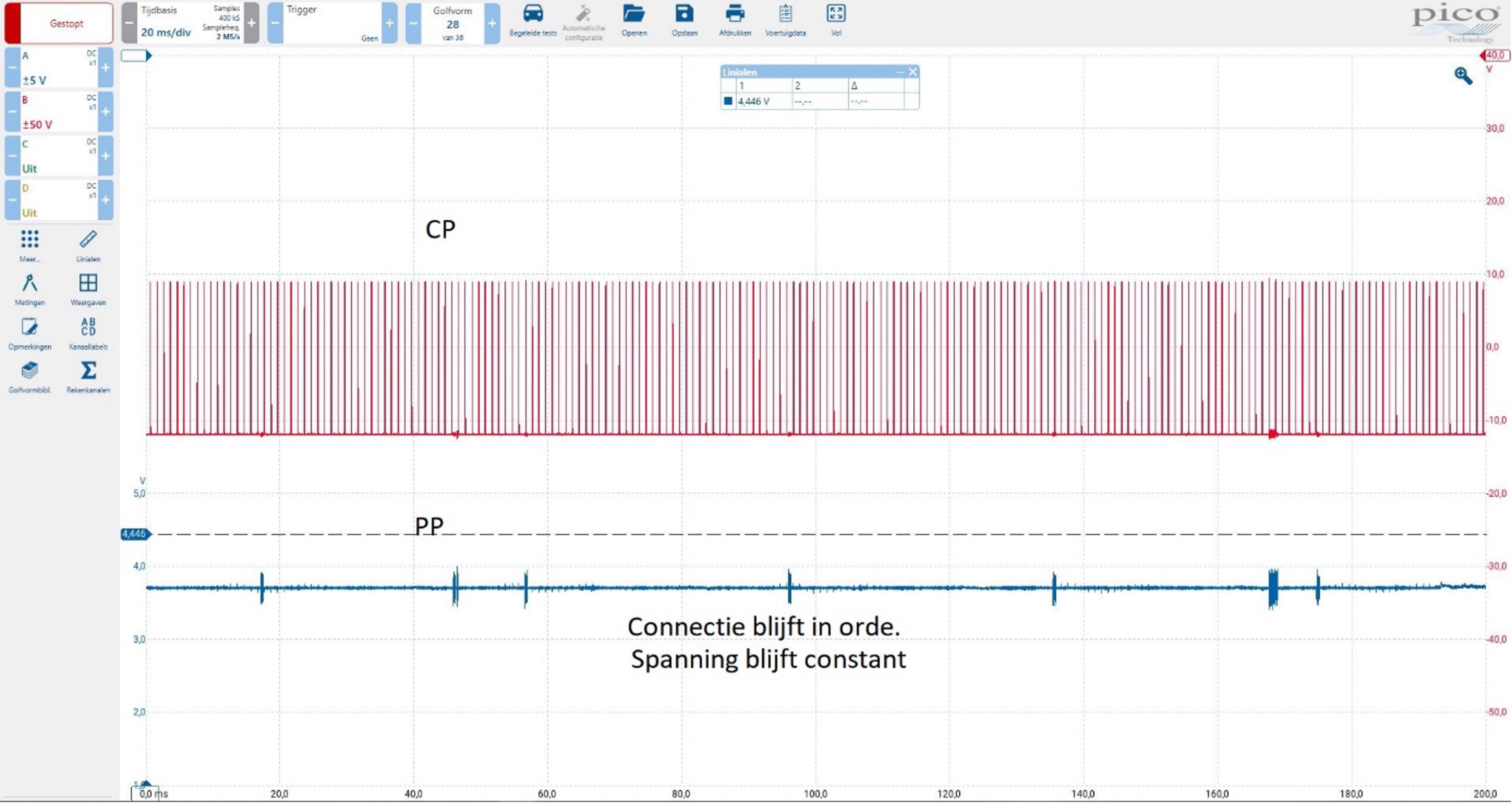Click channel C plus button
This screenshot has width=1512, height=803.
tap(106, 156)
